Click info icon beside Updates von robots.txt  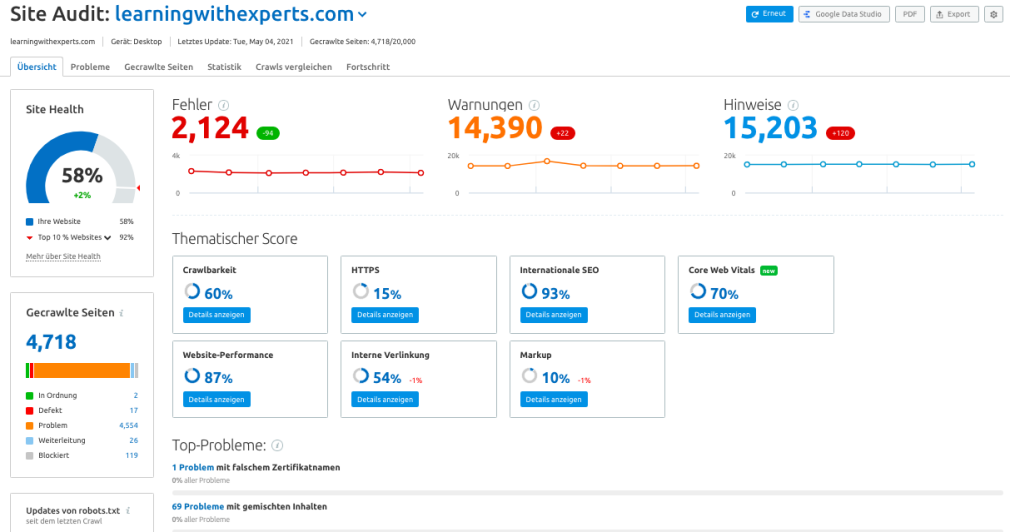coord(128,511)
